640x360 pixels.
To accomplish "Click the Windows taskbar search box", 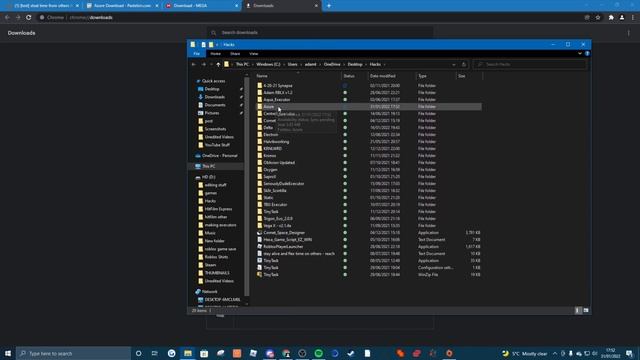I will 73,353.
